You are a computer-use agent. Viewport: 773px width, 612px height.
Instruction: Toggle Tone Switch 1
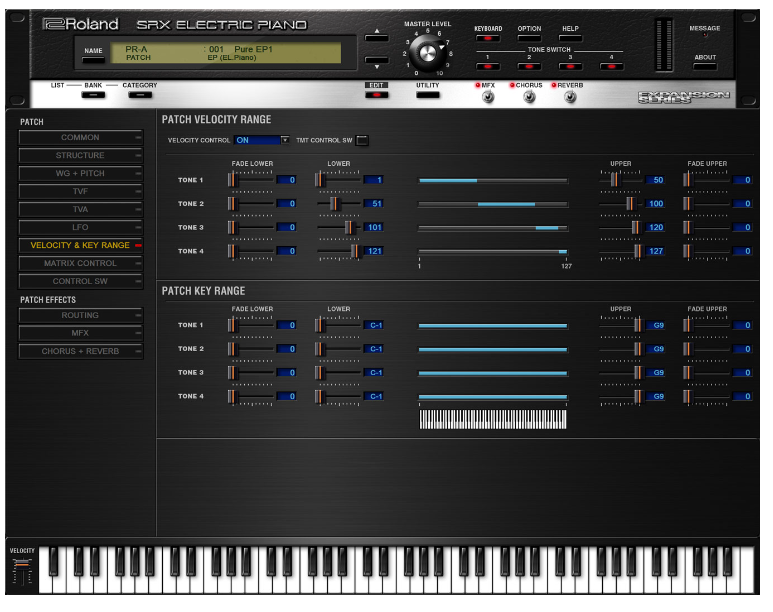pyautogui.click(x=488, y=66)
